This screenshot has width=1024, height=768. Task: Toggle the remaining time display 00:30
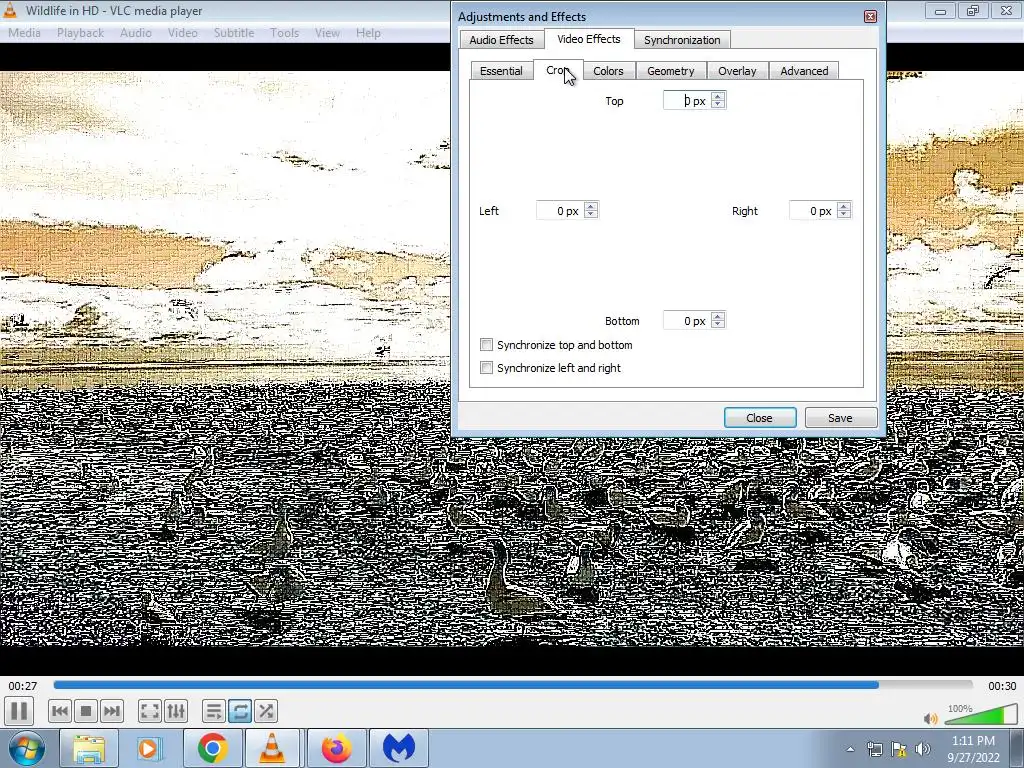[x=1002, y=686]
